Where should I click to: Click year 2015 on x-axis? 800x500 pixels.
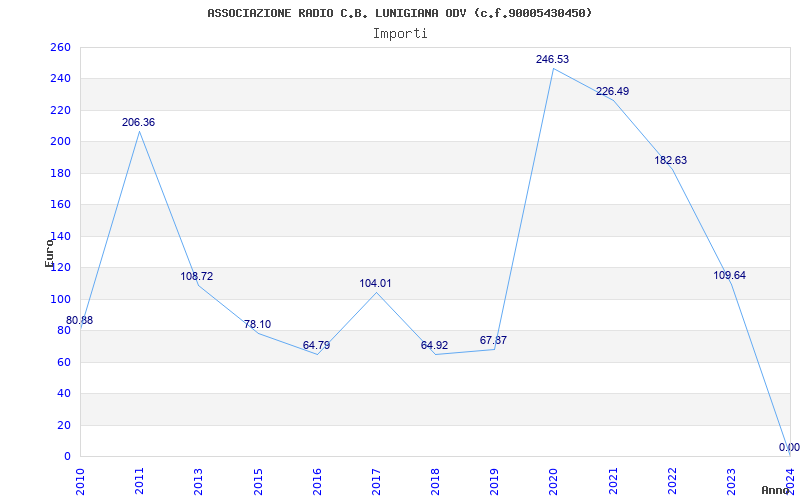[x=258, y=481]
